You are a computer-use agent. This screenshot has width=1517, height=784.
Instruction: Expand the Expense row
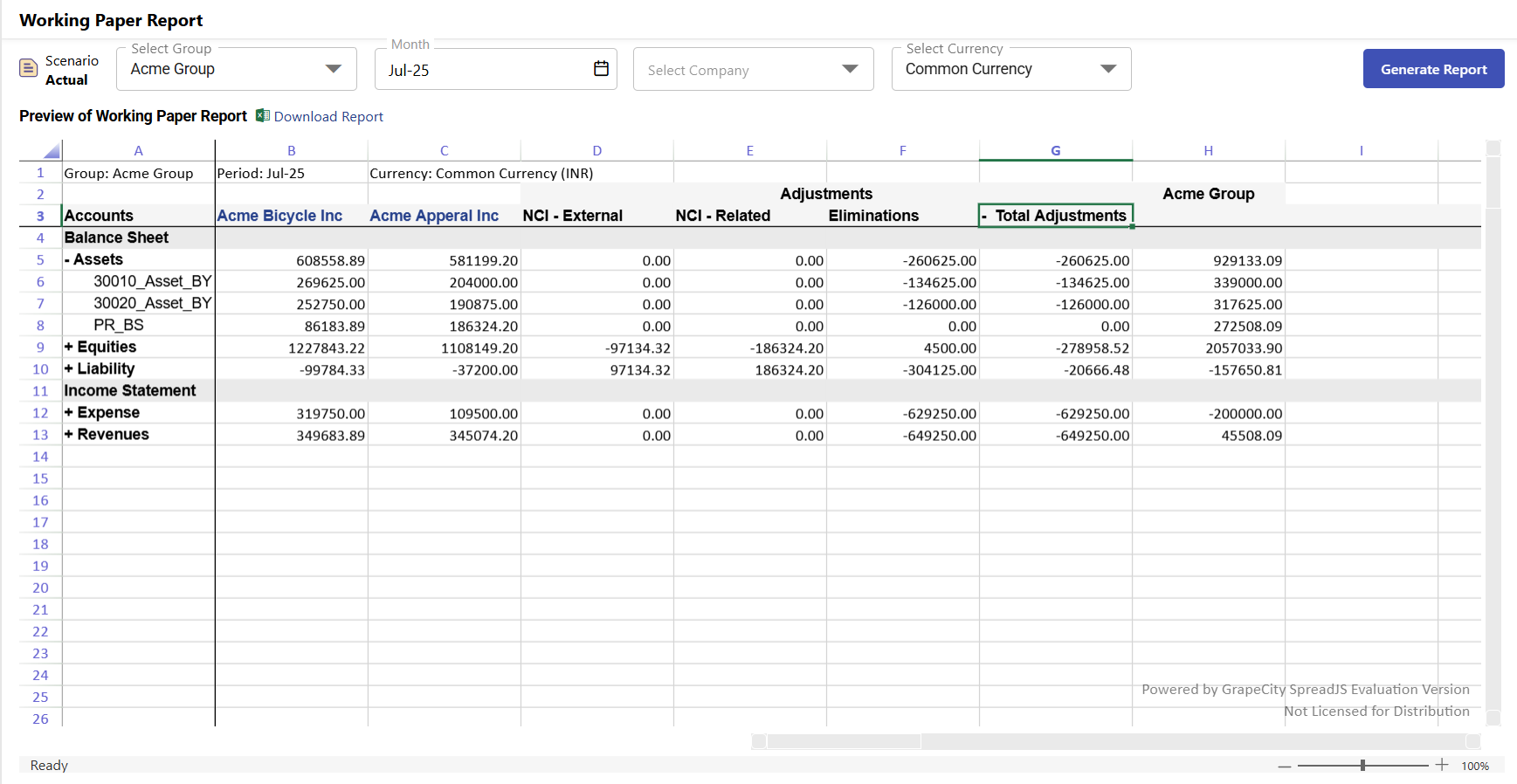click(x=68, y=412)
